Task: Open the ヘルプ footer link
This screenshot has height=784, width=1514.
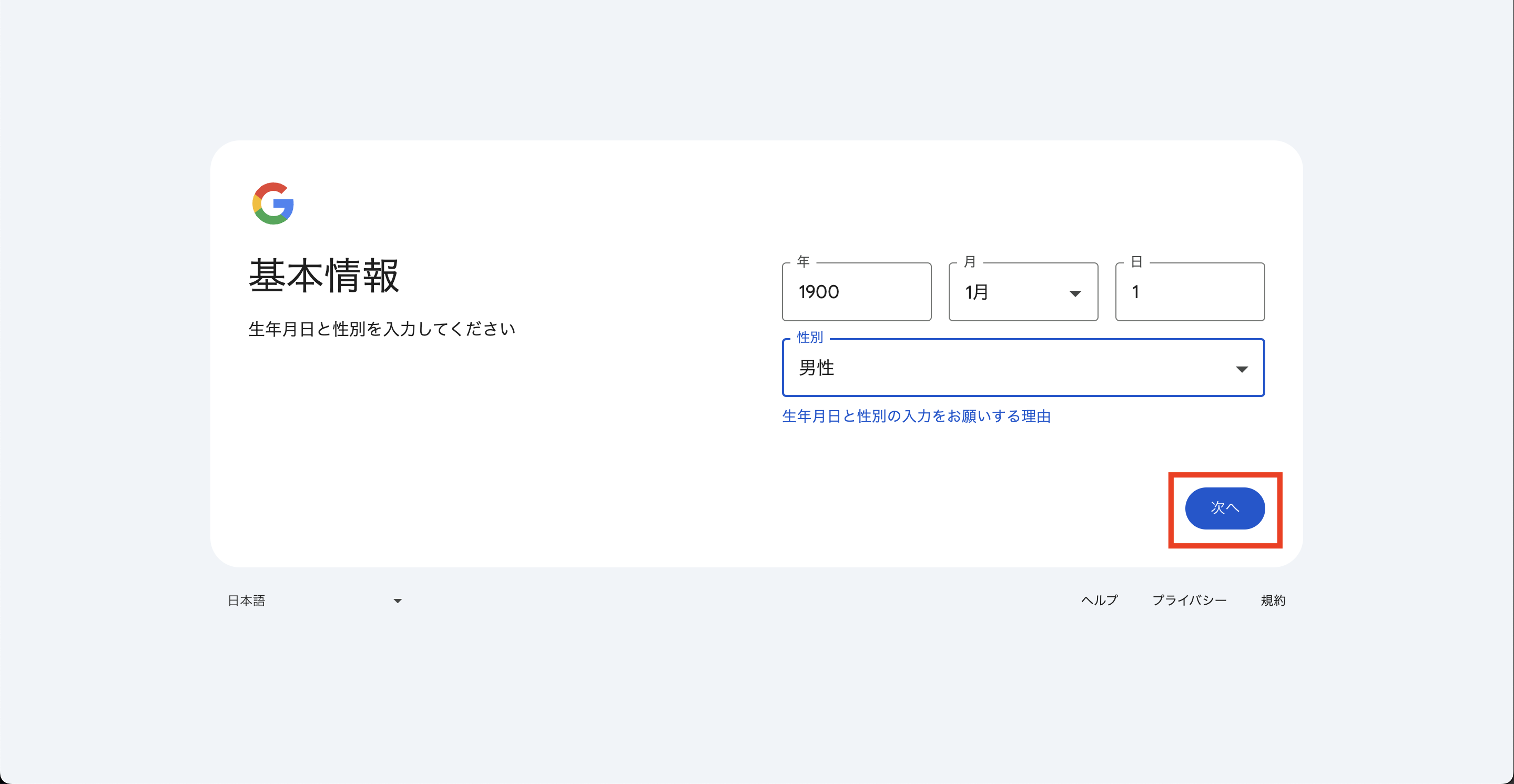Action: (x=1099, y=600)
